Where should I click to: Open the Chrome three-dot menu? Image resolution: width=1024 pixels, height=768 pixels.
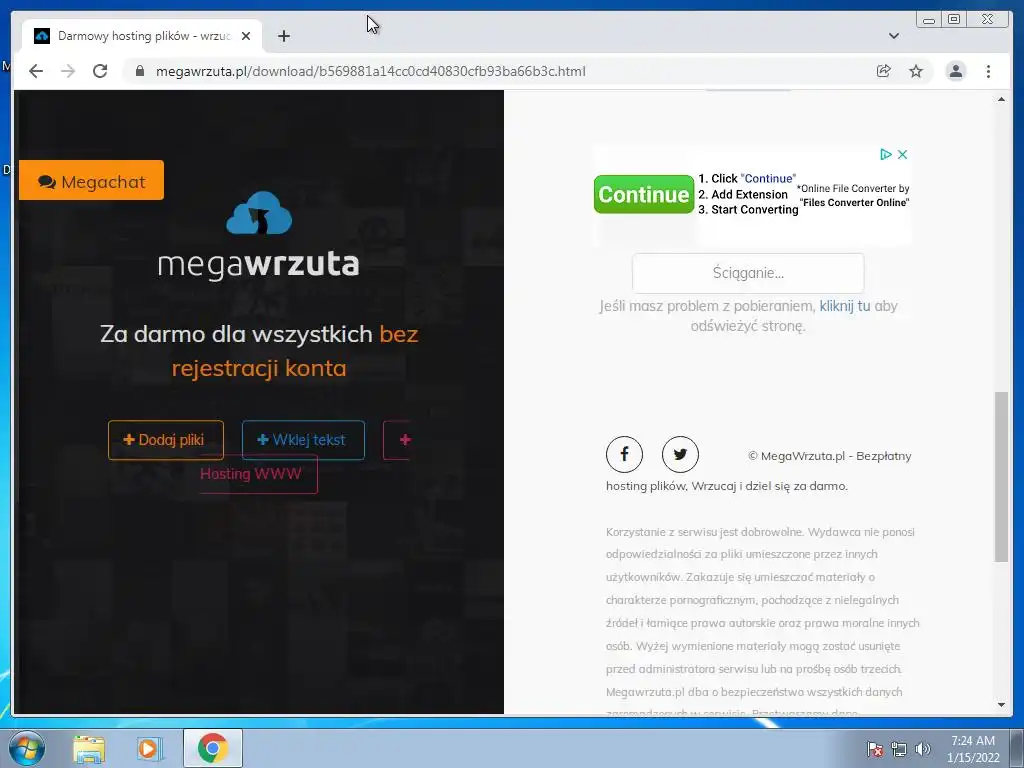coord(988,71)
